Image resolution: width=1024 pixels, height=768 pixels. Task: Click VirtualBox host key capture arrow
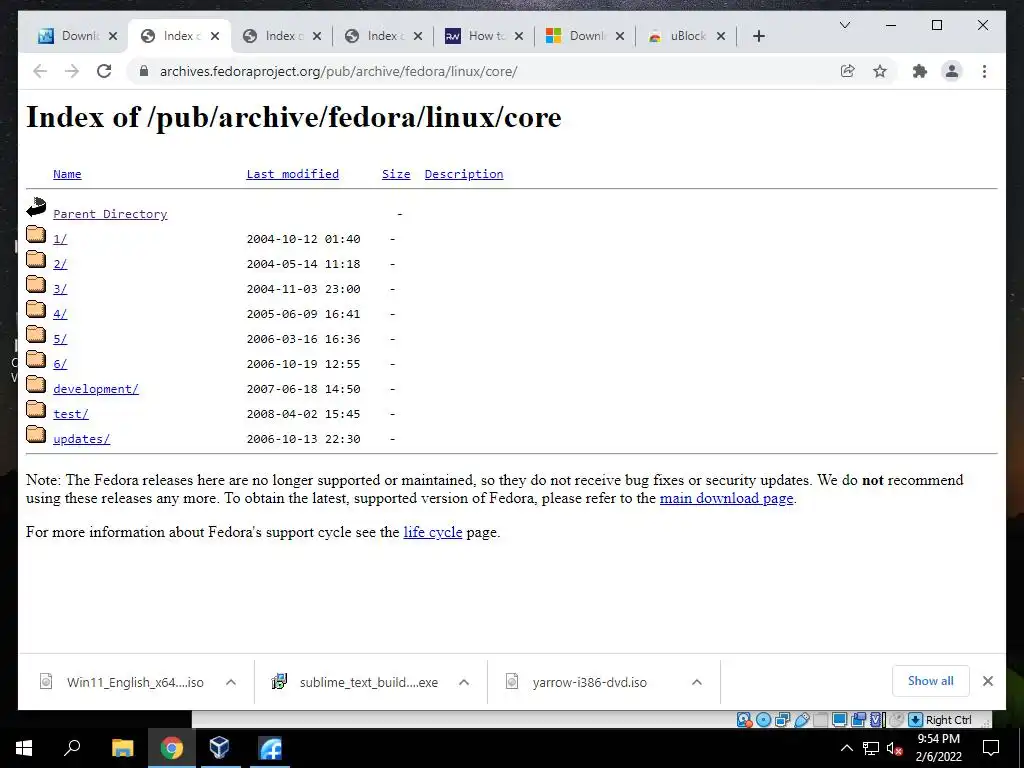tap(915, 720)
